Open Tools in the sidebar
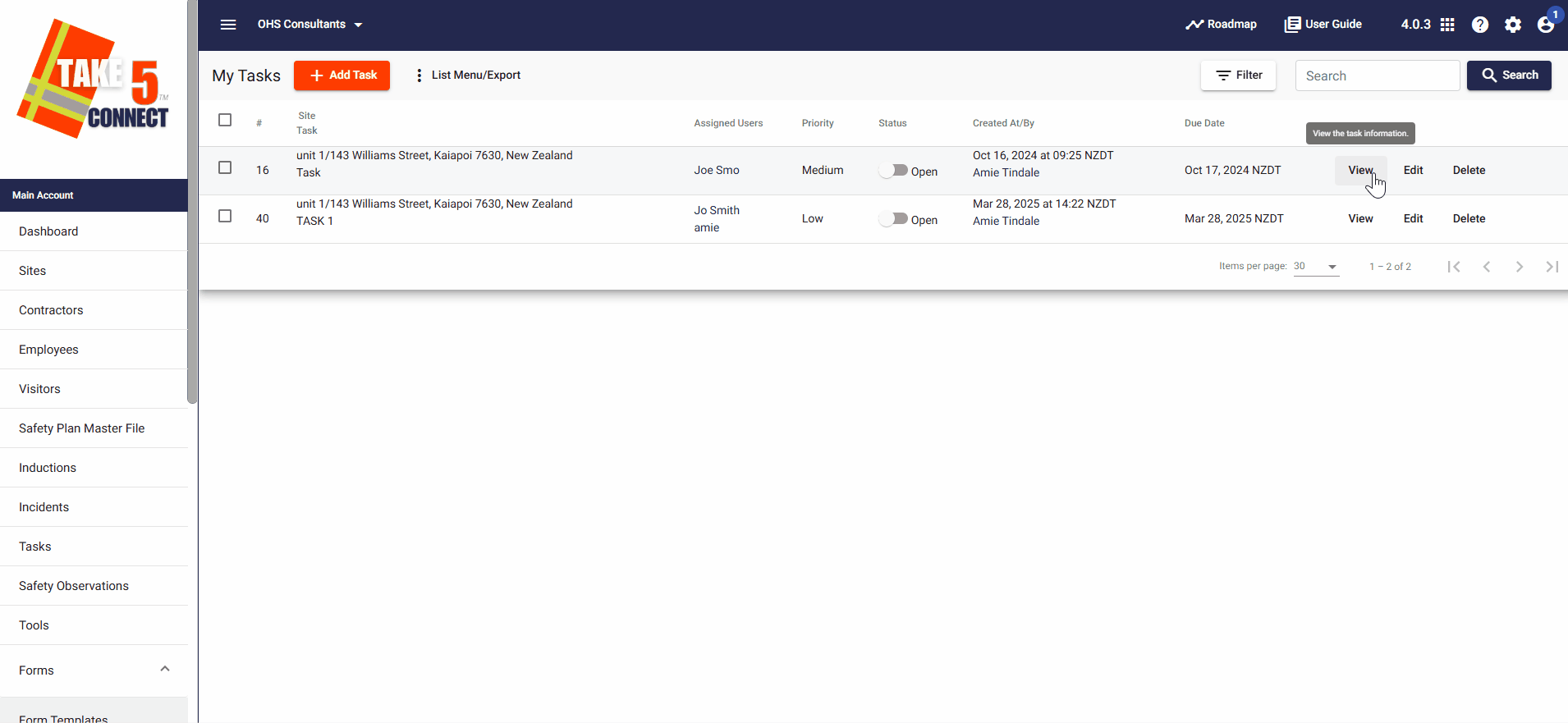 pos(94,625)
